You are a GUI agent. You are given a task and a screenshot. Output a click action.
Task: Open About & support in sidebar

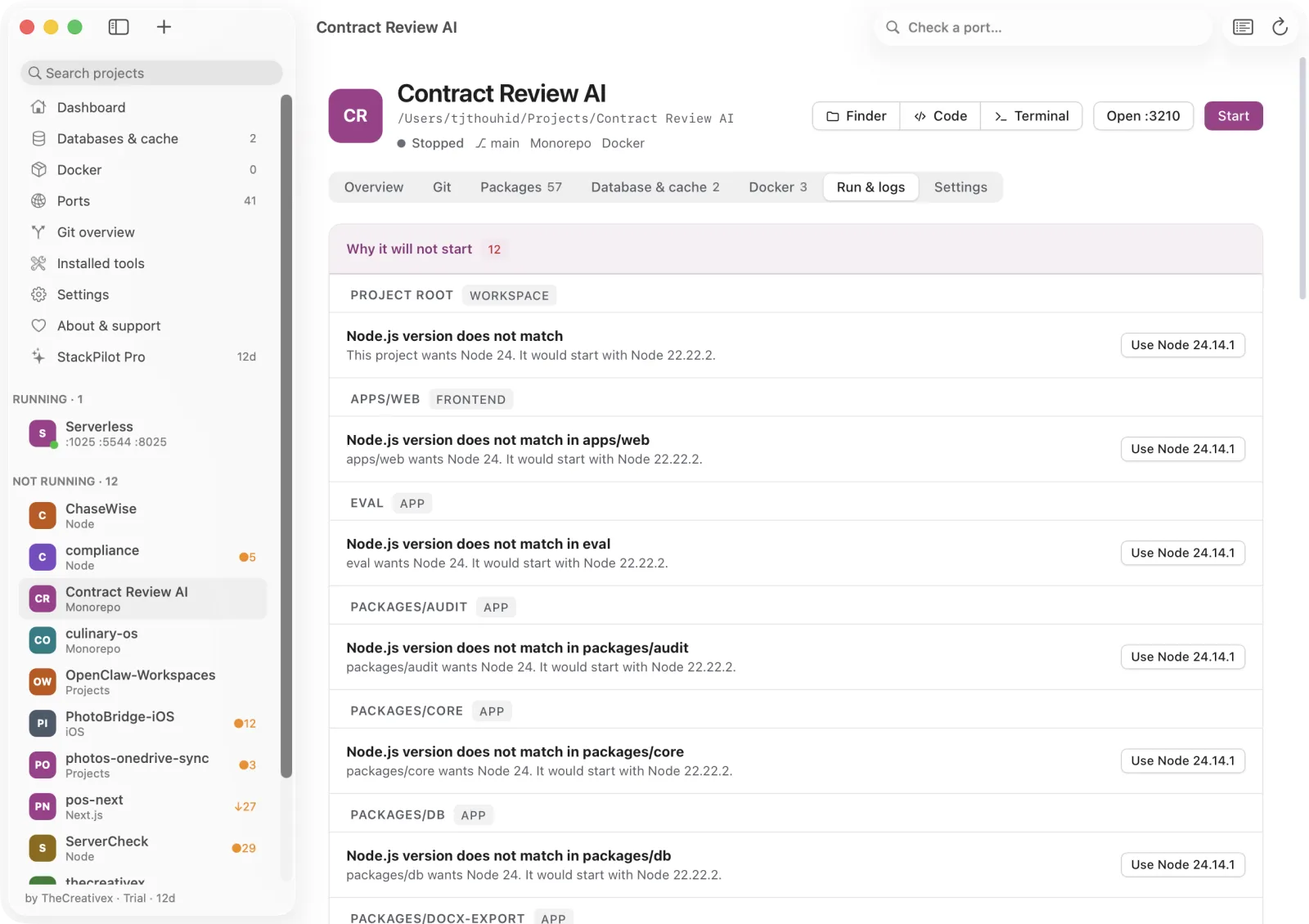point(143,325)
